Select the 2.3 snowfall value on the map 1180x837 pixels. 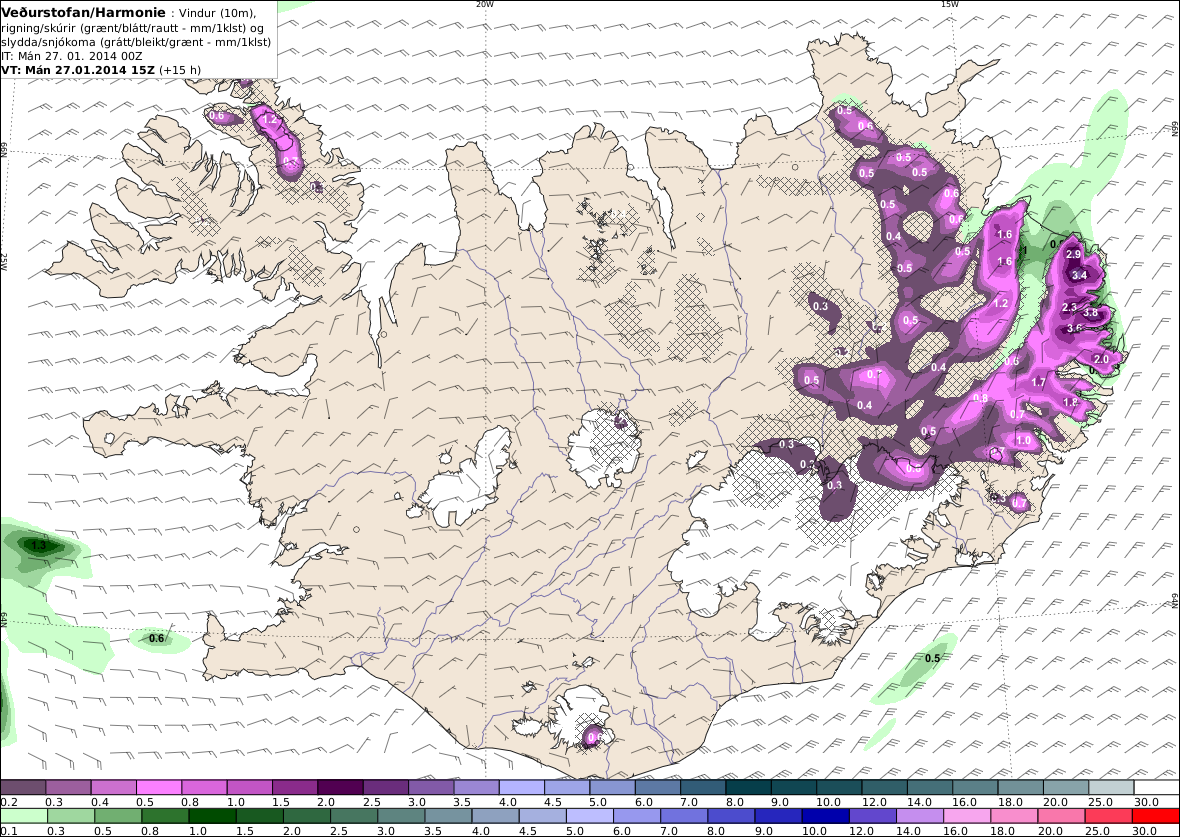[1069, 308]
